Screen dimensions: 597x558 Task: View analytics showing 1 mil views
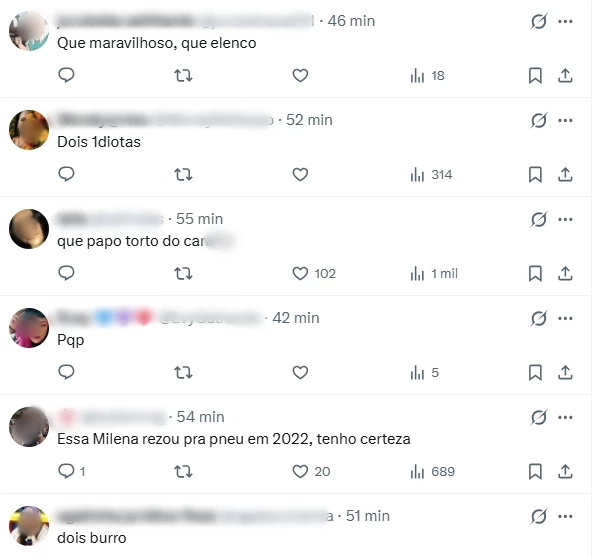434,274
